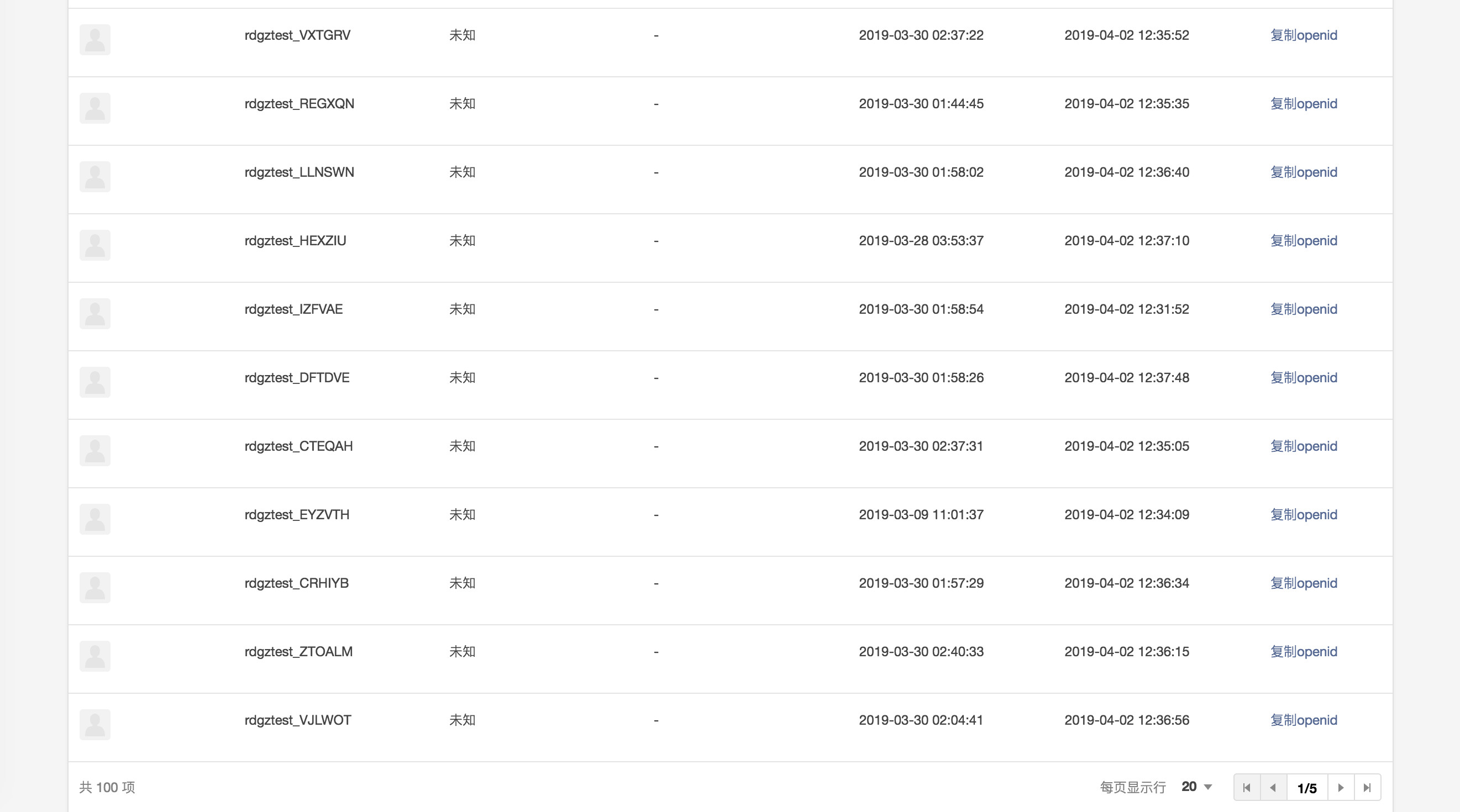Click avatar icon of rdgztest_CTEQAH

pos(94,451)
